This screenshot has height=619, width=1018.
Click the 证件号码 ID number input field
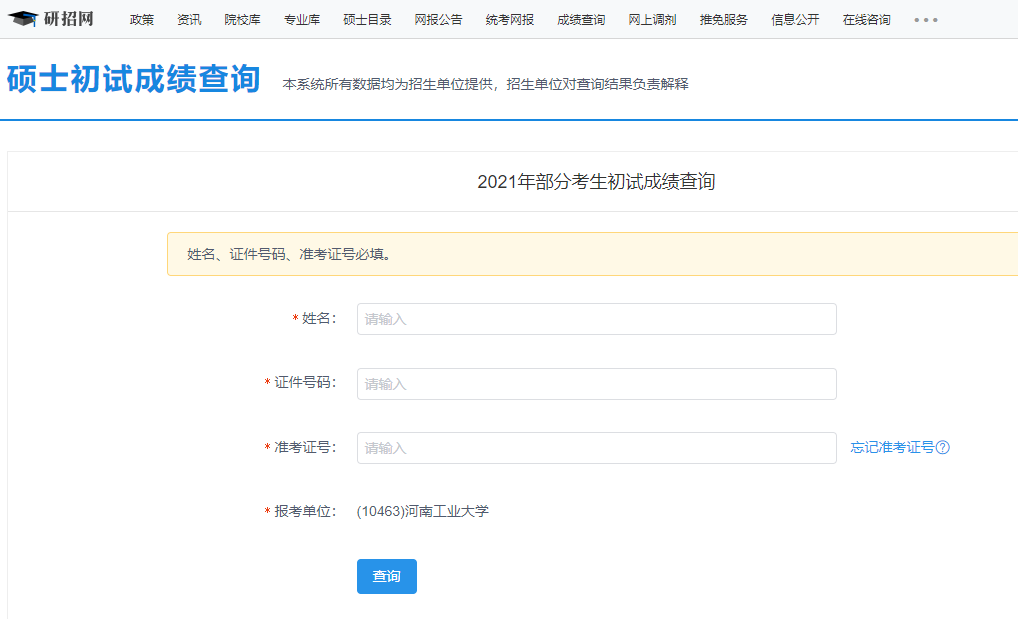[x=596, y=384]
